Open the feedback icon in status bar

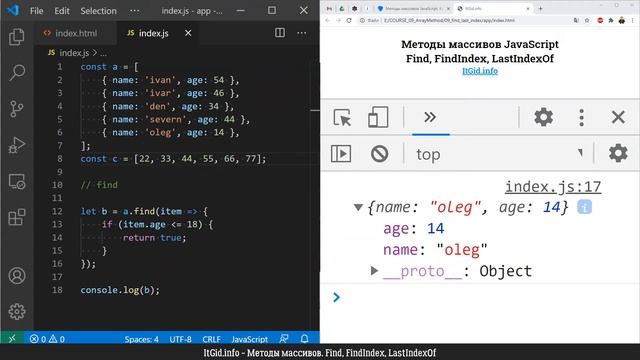[284, 339]
